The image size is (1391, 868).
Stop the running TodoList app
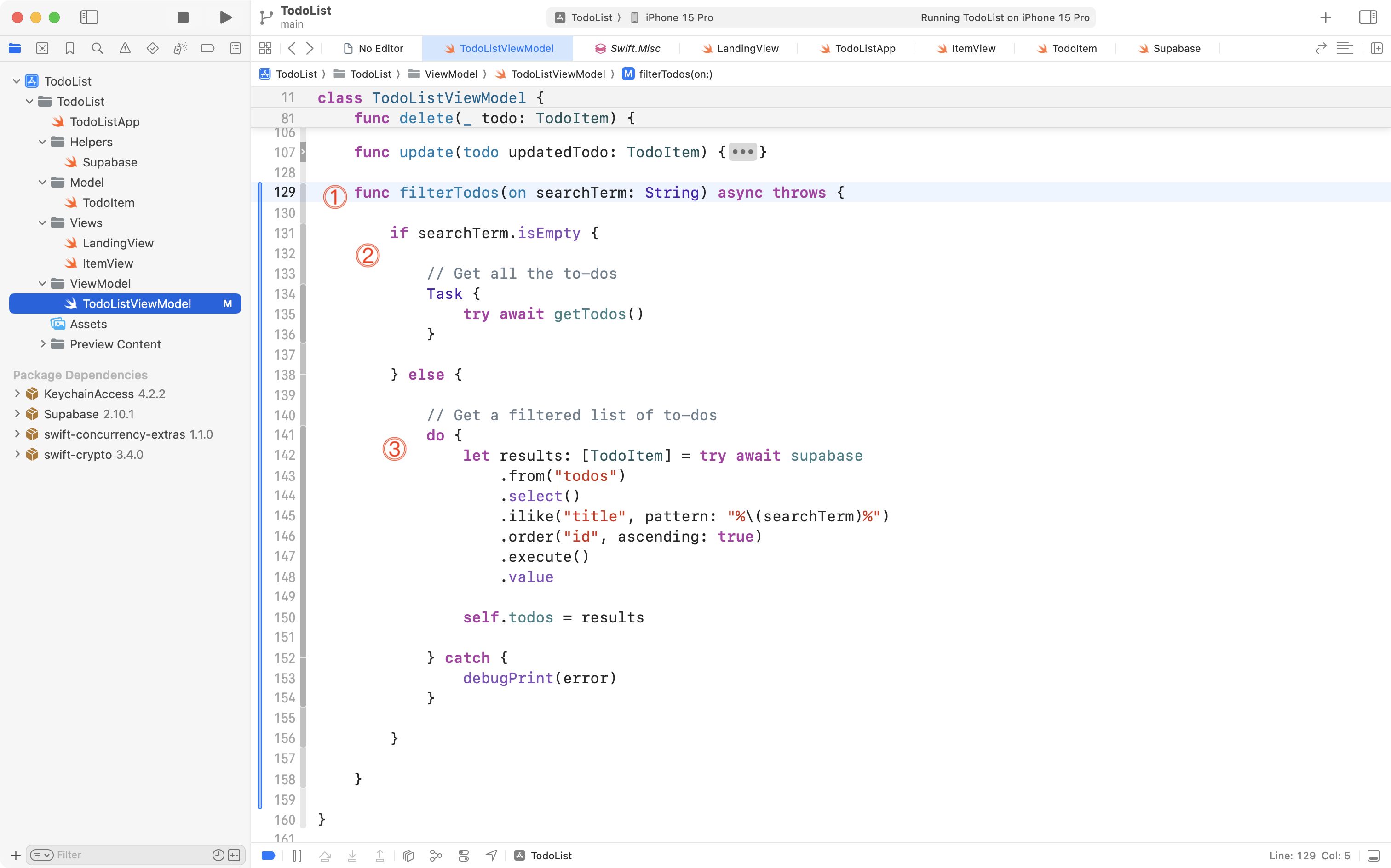pyautogui.click(x=183, y=17)
